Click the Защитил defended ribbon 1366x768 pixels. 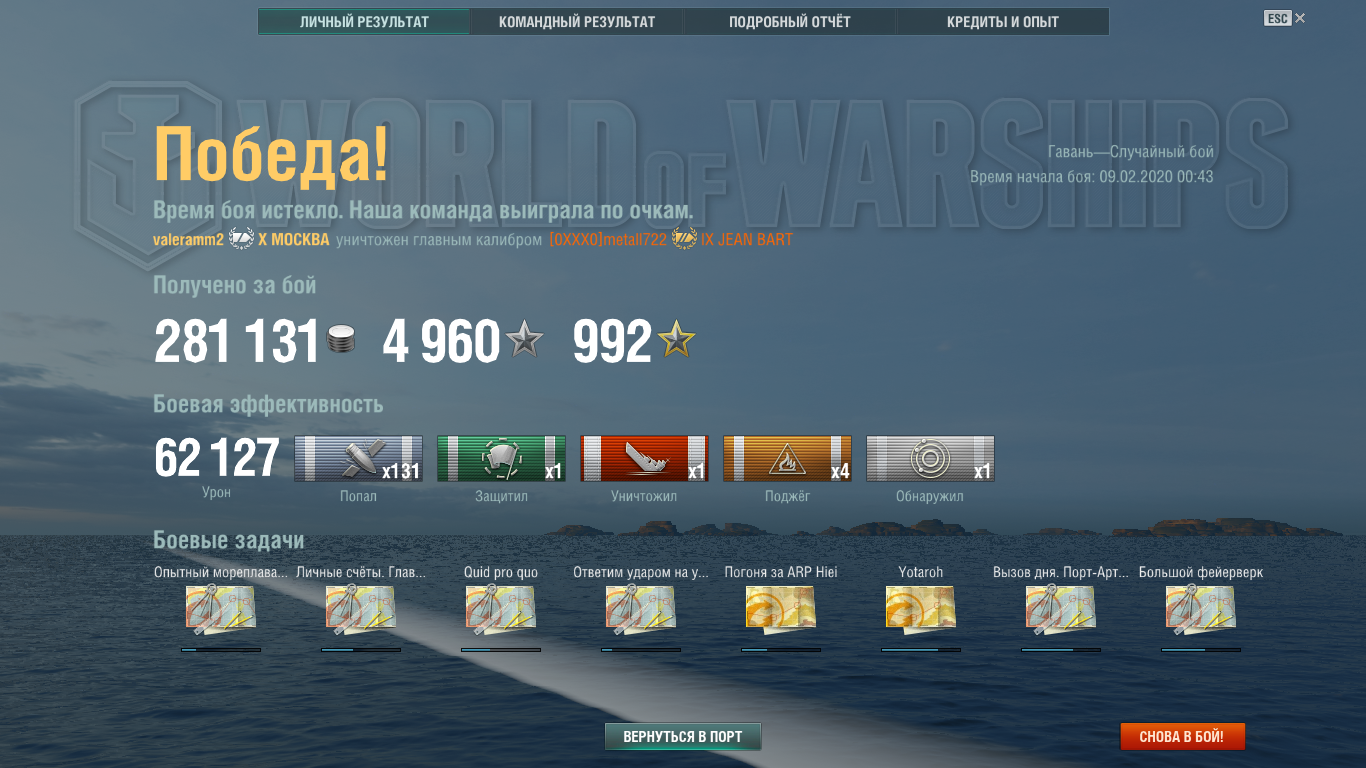[x=501, y=458]
